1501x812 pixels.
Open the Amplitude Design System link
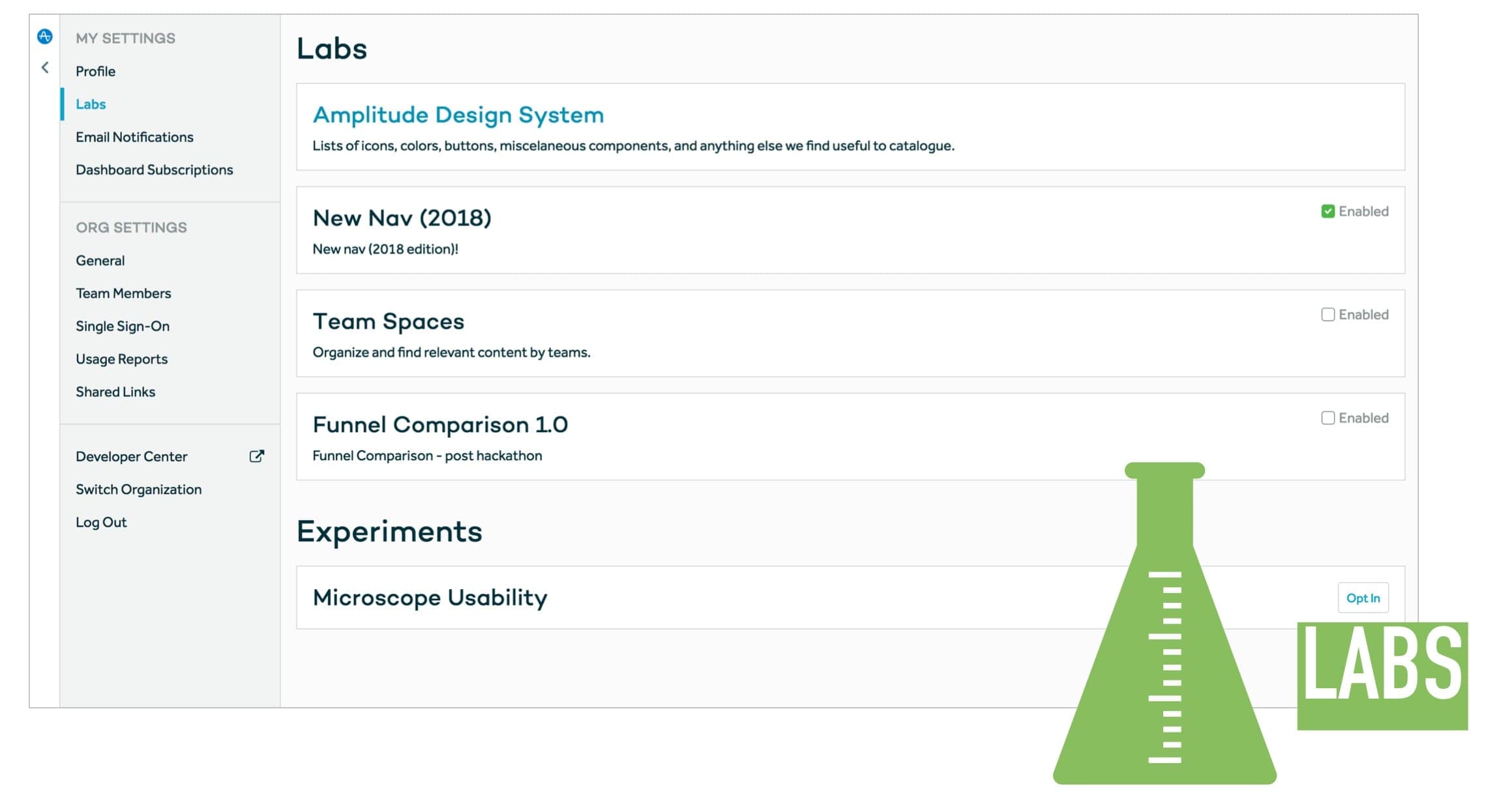458,115
